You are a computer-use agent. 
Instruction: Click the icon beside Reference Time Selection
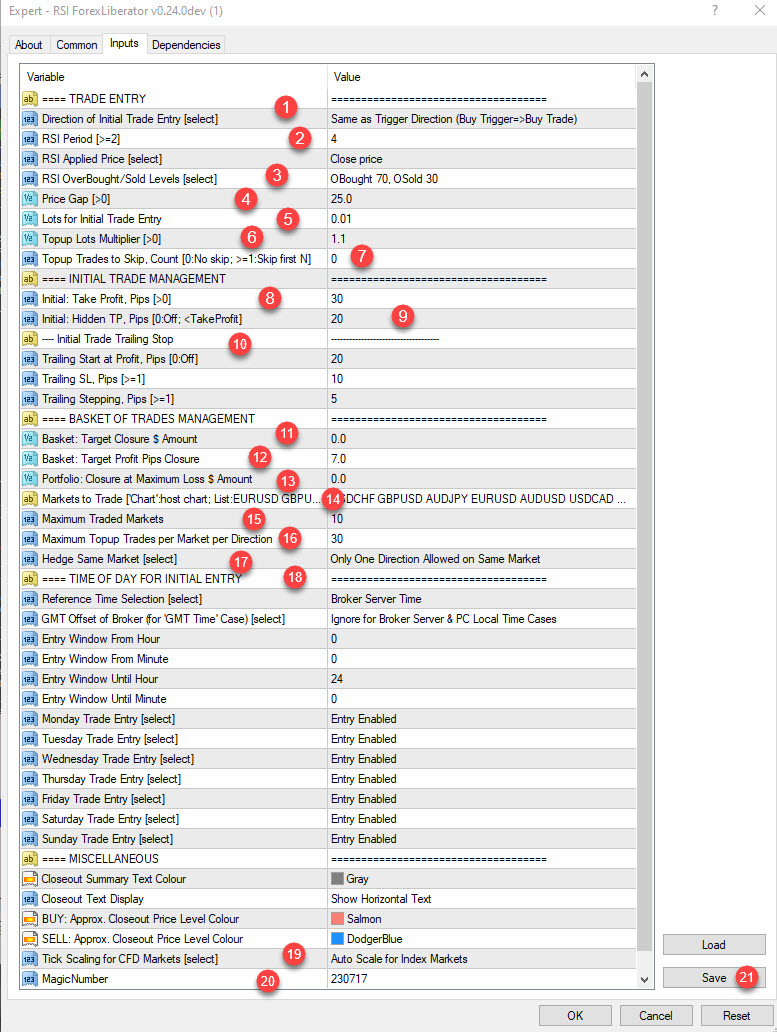click(x=30, y=599)
